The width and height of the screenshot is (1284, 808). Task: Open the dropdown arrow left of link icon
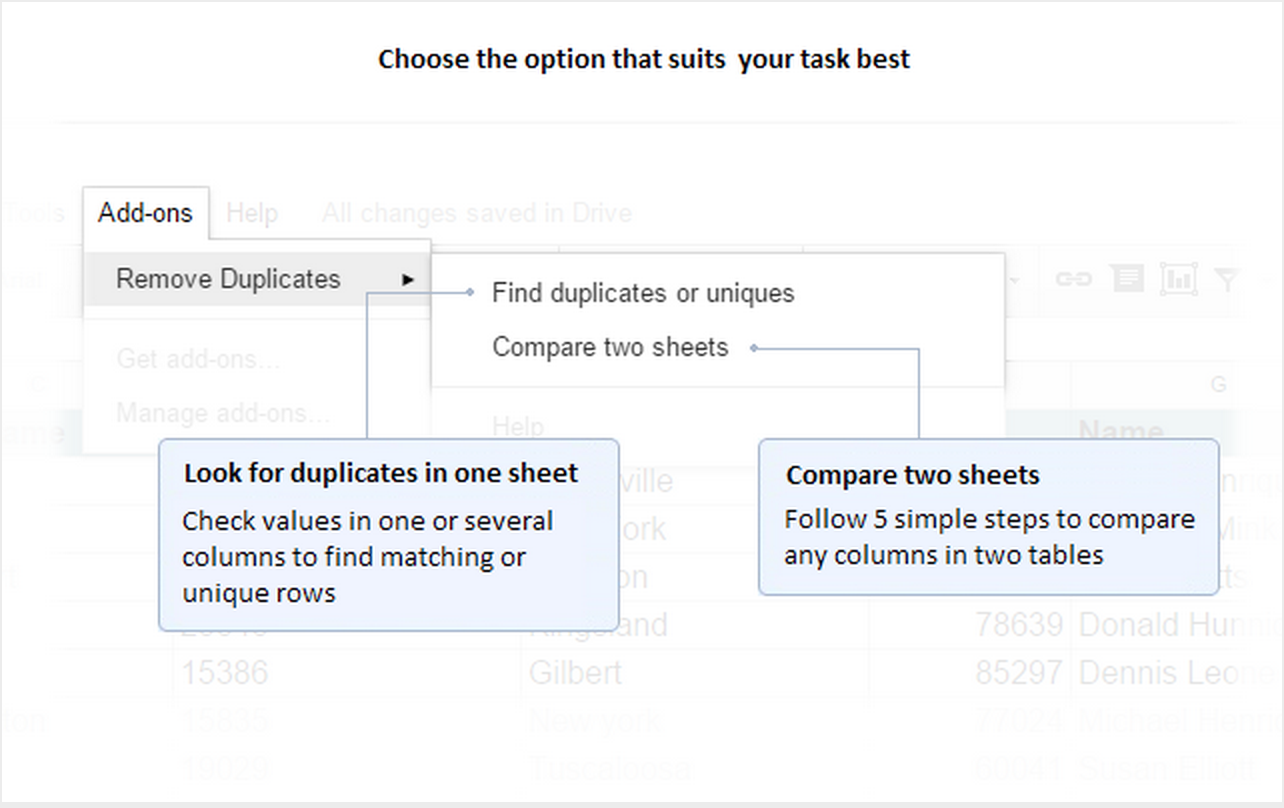point(1016,280)
